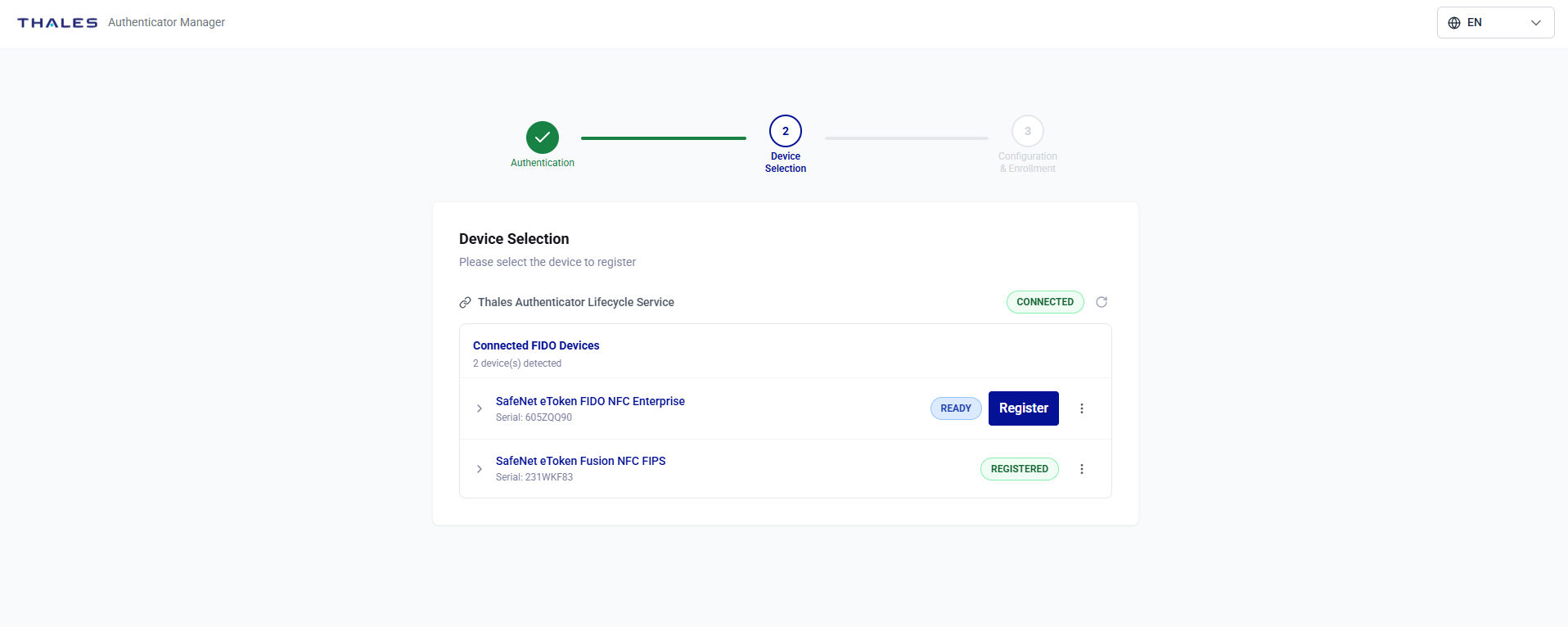The width and height of the screenshot is (1568, 627).
Task: Refresh the Lifecycle Service connection
Action: (x=1102, y=302)
